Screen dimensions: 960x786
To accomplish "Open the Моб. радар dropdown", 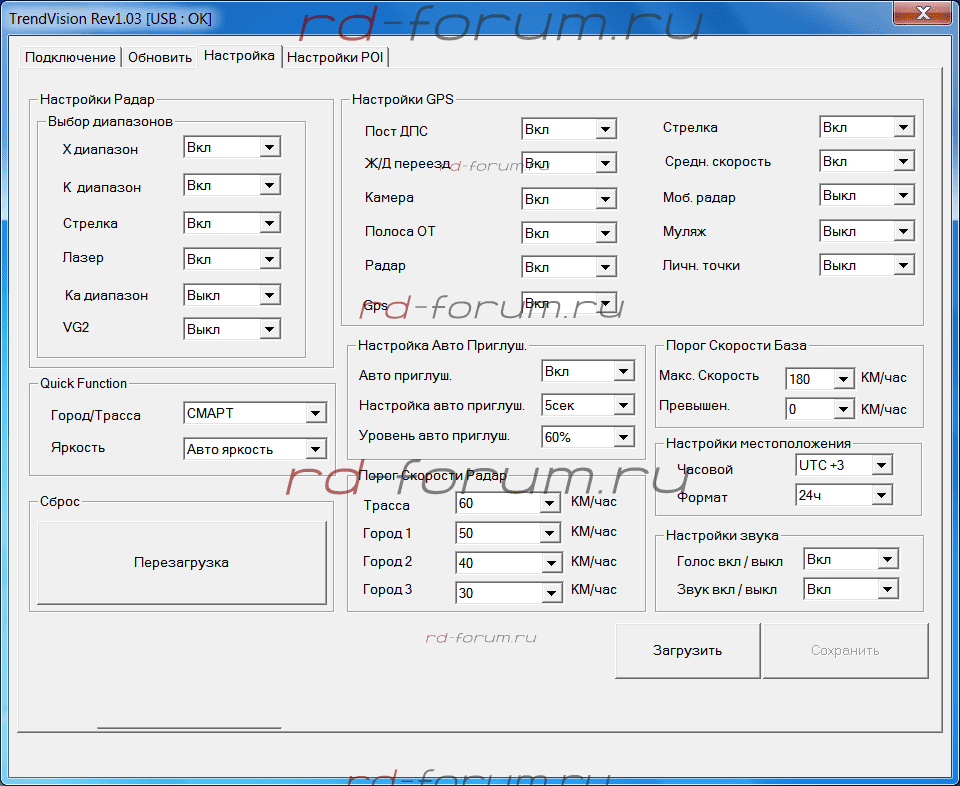I will tap(867, 195).
